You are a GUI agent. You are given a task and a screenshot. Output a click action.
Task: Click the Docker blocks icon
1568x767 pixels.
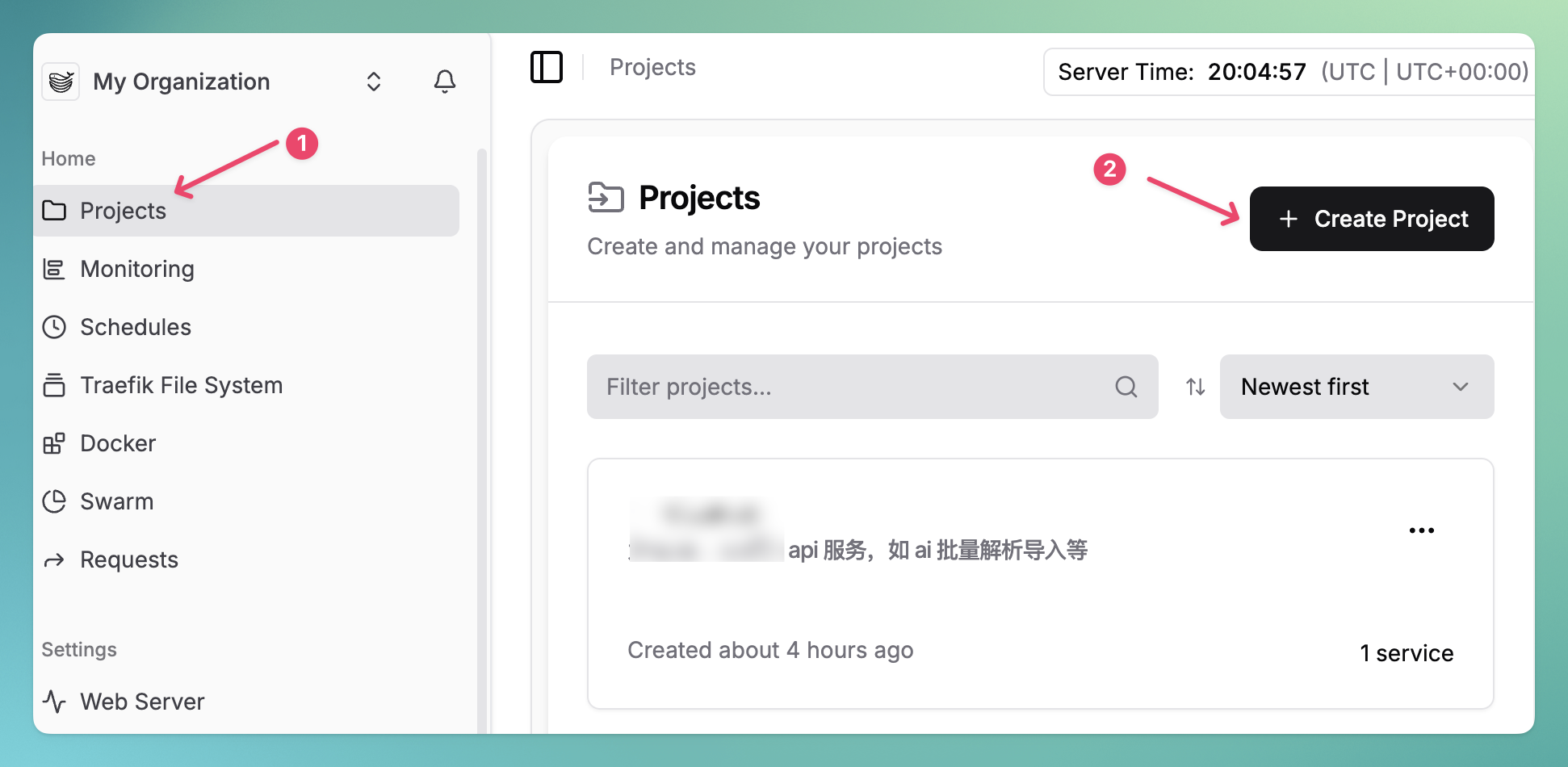coord(54,443)
